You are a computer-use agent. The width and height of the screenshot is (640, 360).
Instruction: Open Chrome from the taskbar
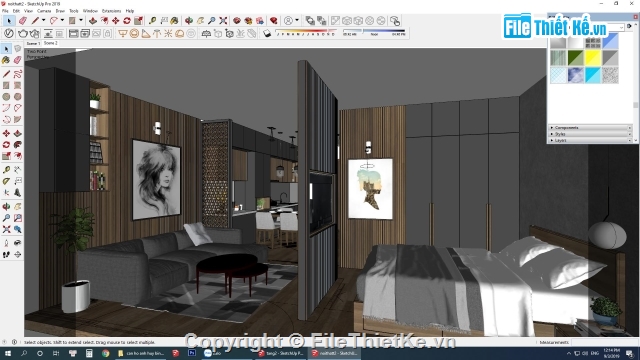tap(106, 353)
